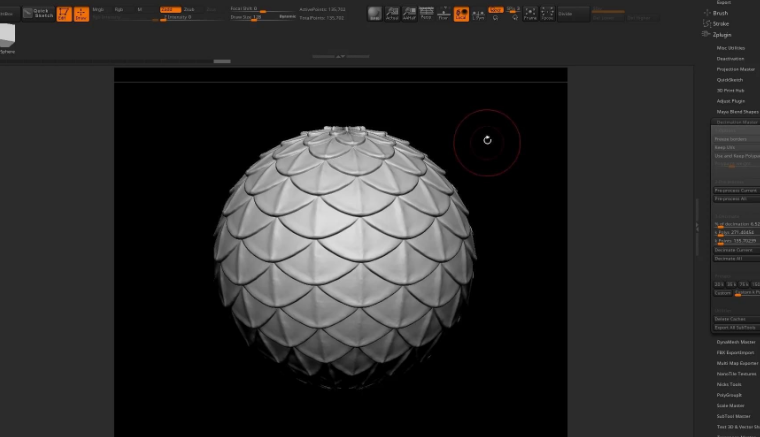Toggle the Keep UVs option
Viewport: 760px width, 437px height.
(736, 147)
